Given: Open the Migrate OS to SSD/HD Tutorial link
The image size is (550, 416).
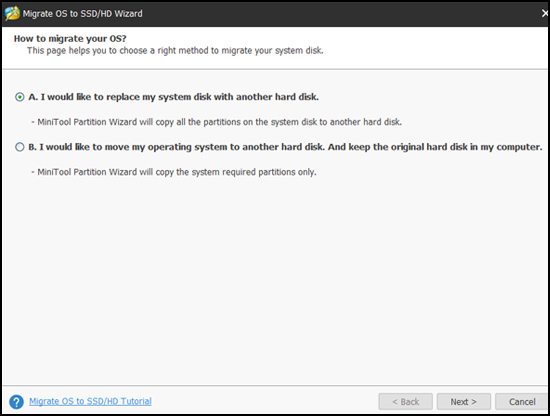Looking at the screenshot, I should point(90,401).
